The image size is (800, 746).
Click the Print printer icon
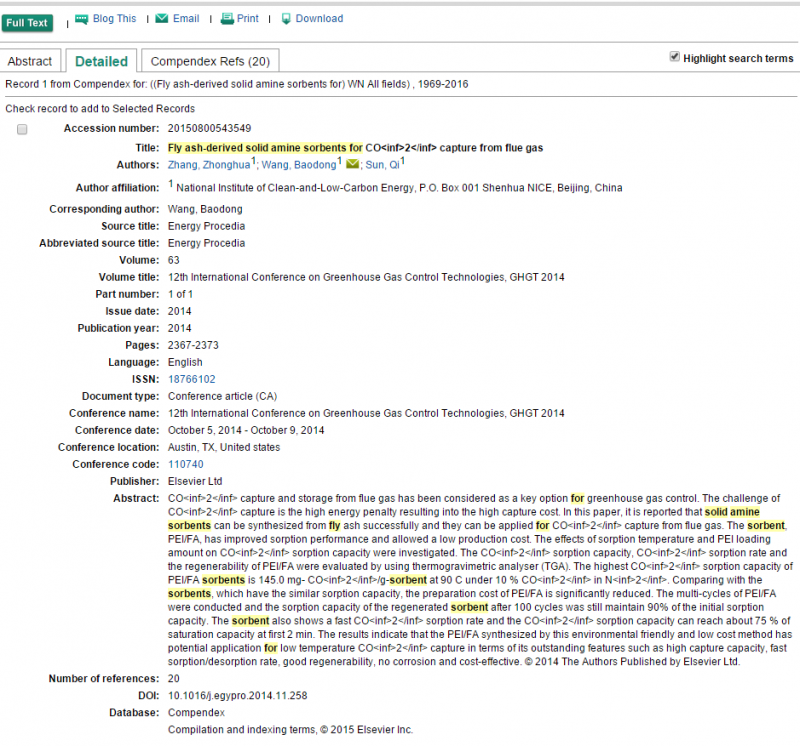[x=227, y=19]
